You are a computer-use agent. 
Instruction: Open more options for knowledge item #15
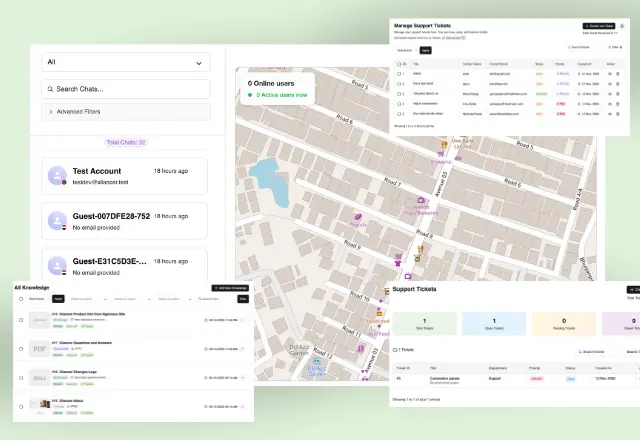(242, 407)
